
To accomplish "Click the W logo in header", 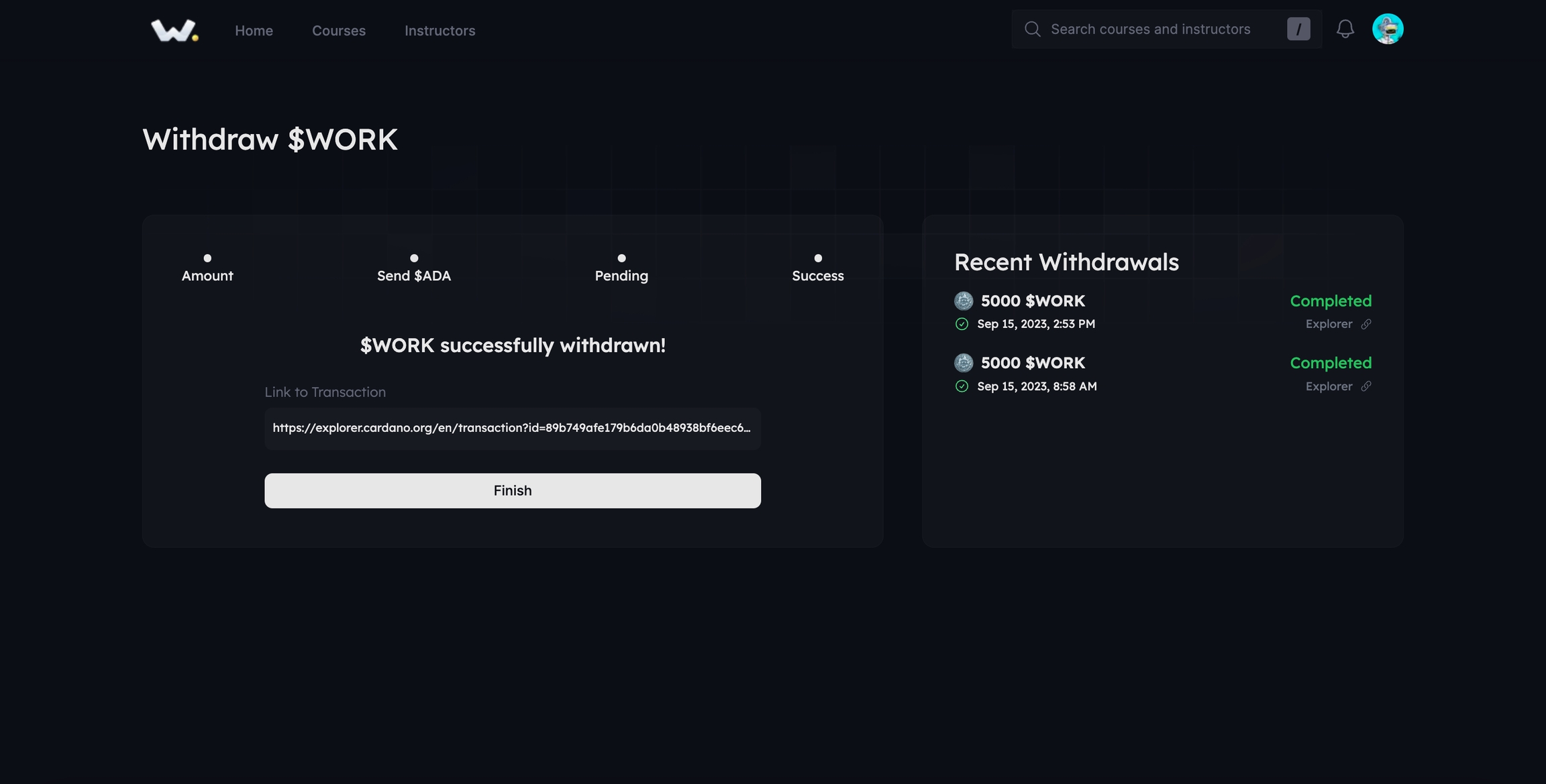I will coord(174,30).
